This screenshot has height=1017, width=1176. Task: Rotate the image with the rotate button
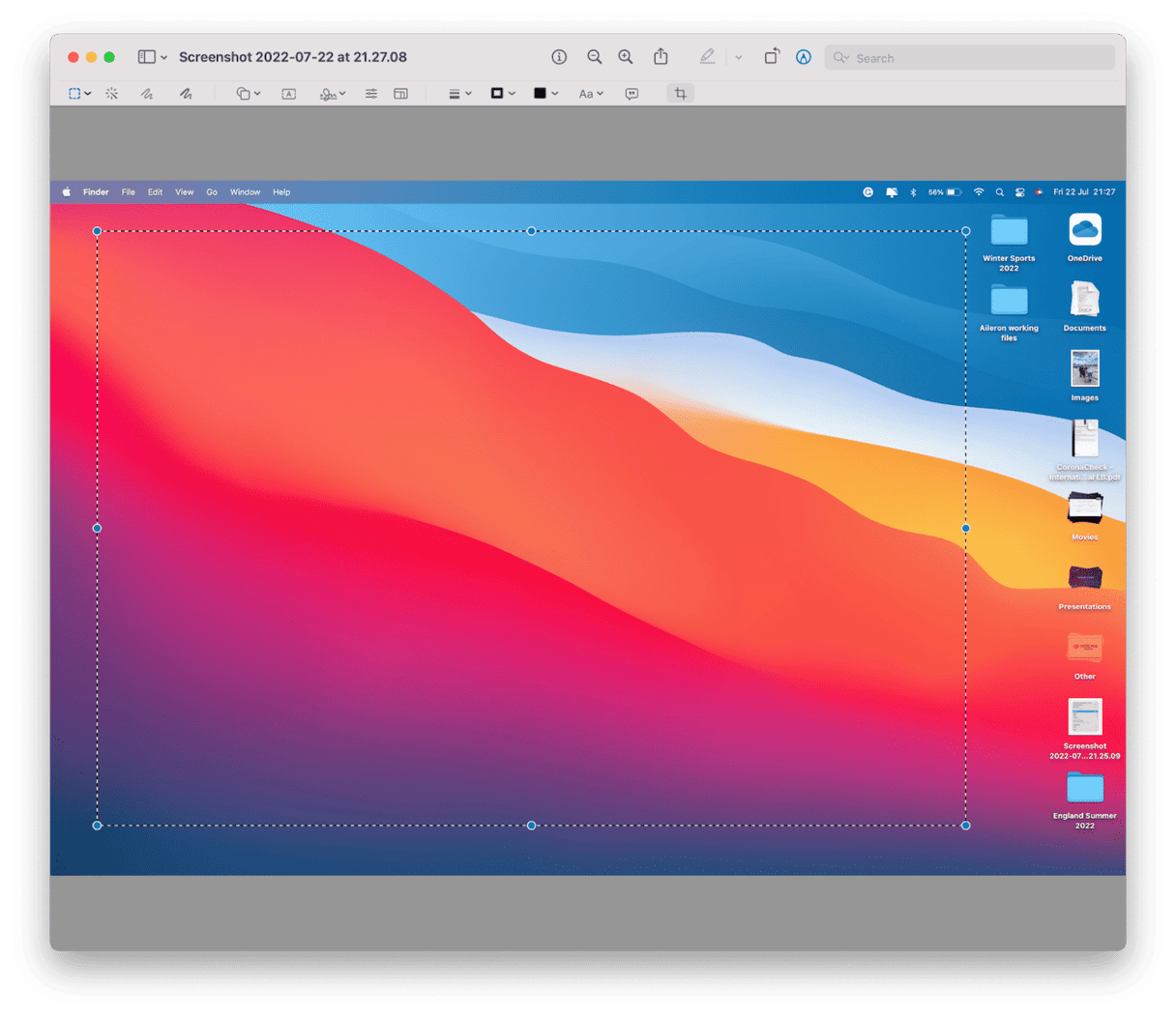pyautogui.click(x=771, y=56)
